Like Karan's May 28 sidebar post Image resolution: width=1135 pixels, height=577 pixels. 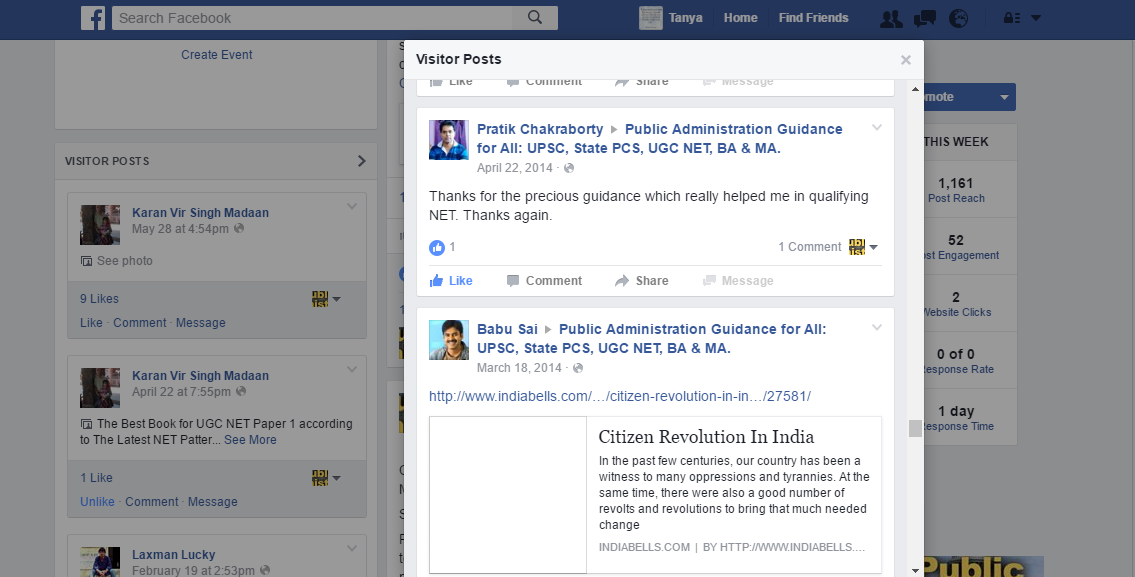pyautogui.click(x=91, y=323)
